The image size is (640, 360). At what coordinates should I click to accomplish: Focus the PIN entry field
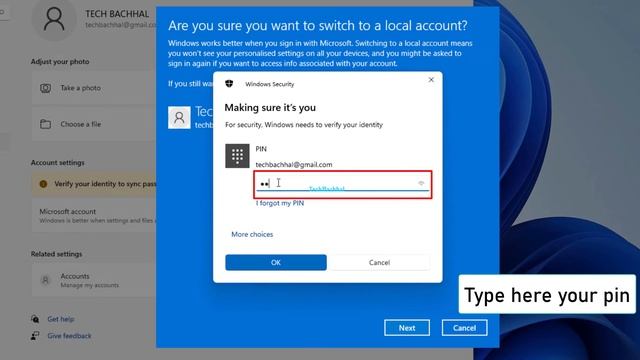click(x=342, y=184)
